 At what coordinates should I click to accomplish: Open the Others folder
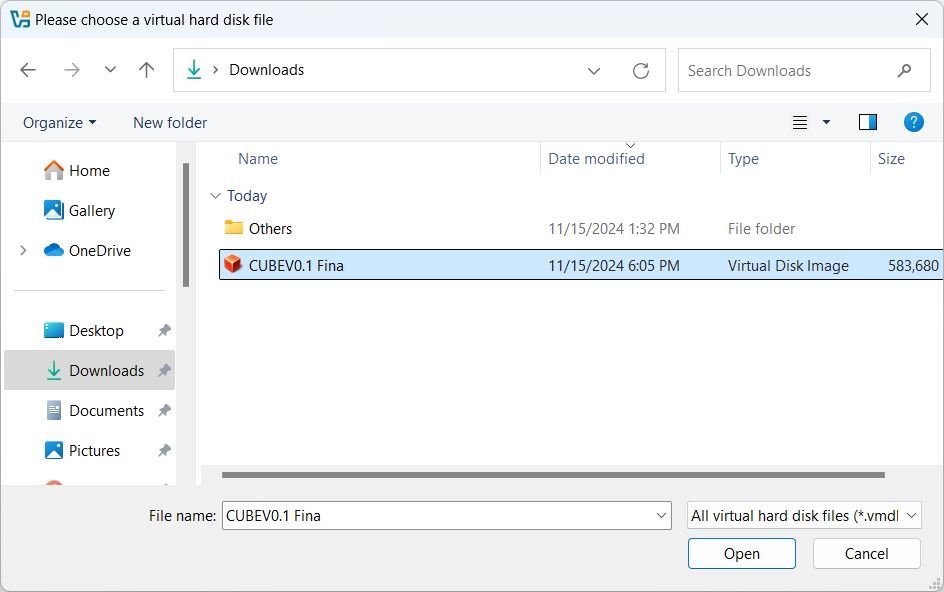coord(270,229)
